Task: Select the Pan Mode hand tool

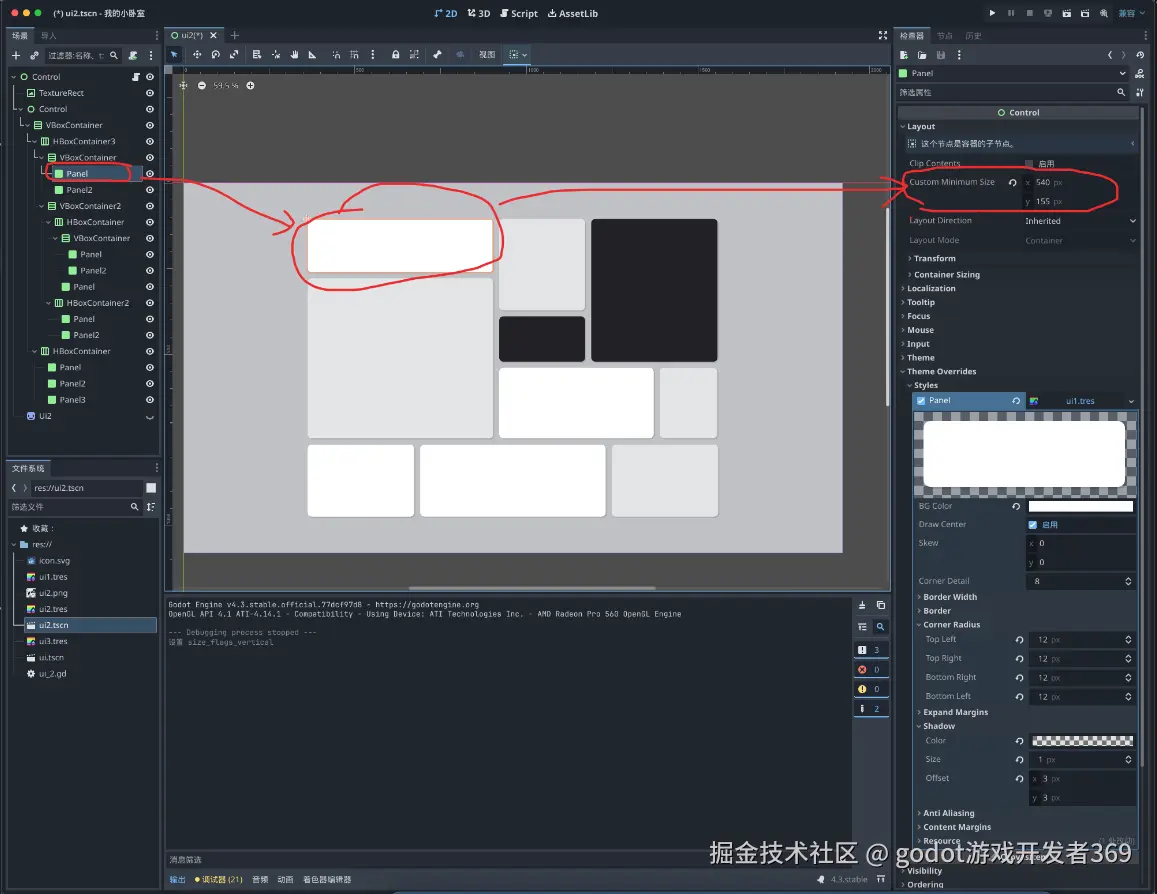Action: pos(294,55)
